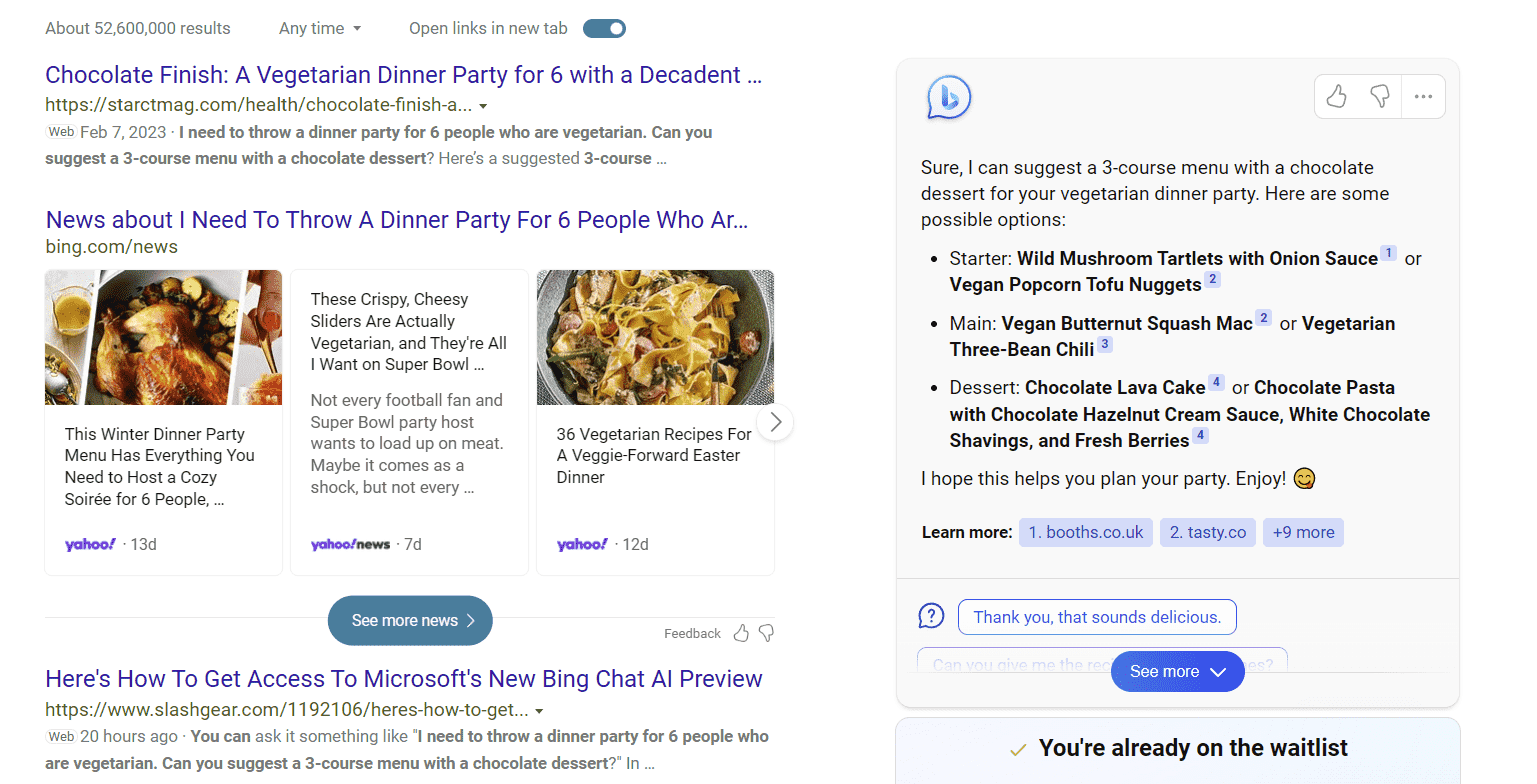The width and height of the screenshot is (1537, 784).
Task: Open citation 2 after Butternut Squash Mac
Action: tap(1263, 318)
